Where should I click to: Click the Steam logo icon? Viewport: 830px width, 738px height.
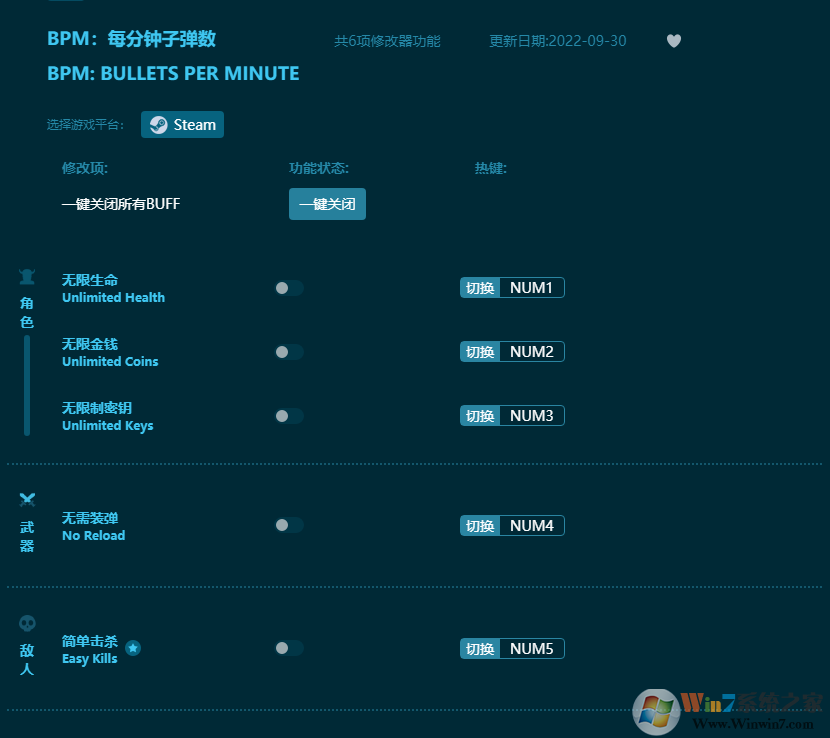[x=158, y=125]
